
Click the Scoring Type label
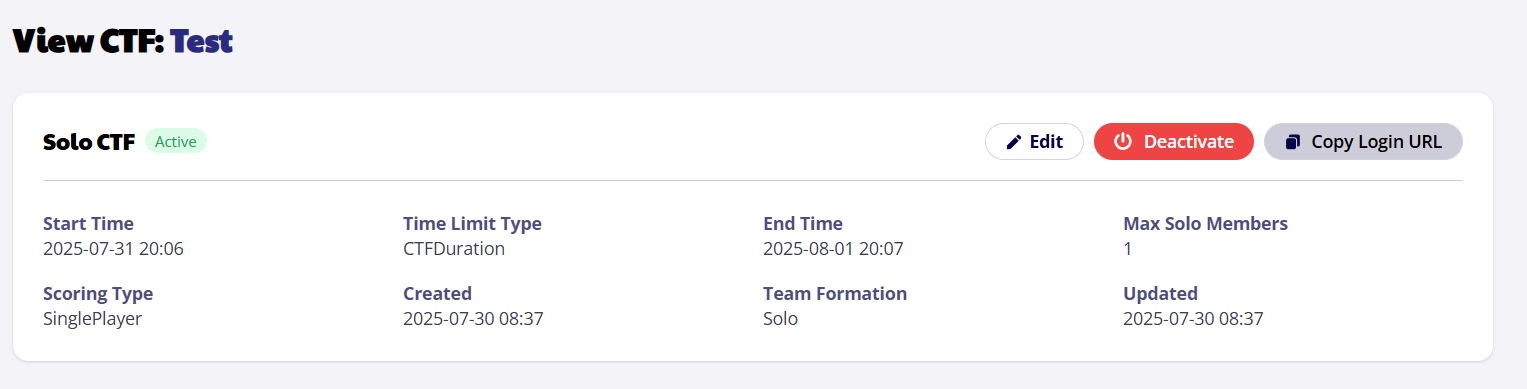click(x=98, y=294)
